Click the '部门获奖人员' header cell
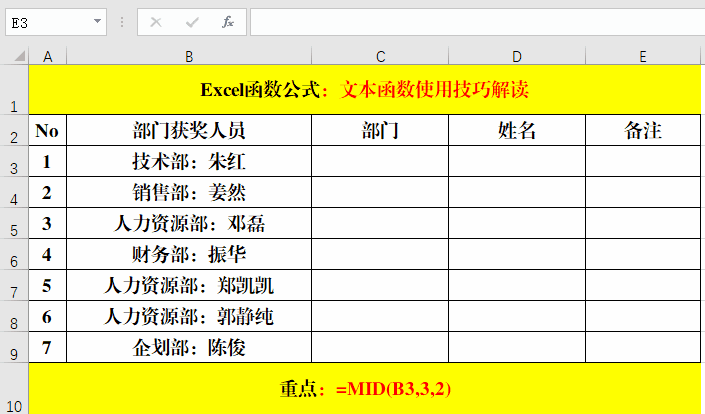 click(189, 130)
